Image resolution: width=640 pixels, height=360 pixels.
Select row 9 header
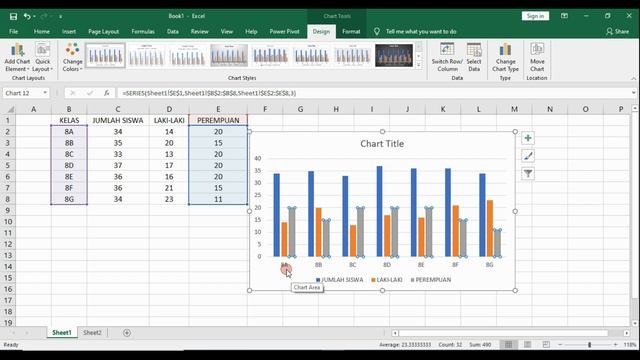click(x=8, y=211)
